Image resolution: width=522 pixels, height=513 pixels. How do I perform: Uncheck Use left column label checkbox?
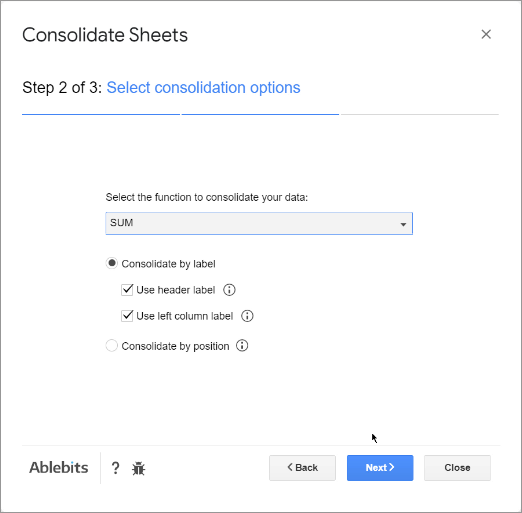coord(127,316)
